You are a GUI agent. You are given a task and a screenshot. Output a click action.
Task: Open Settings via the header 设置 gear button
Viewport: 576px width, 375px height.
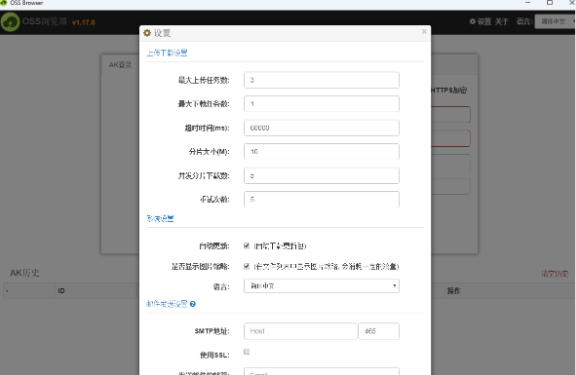480,22
